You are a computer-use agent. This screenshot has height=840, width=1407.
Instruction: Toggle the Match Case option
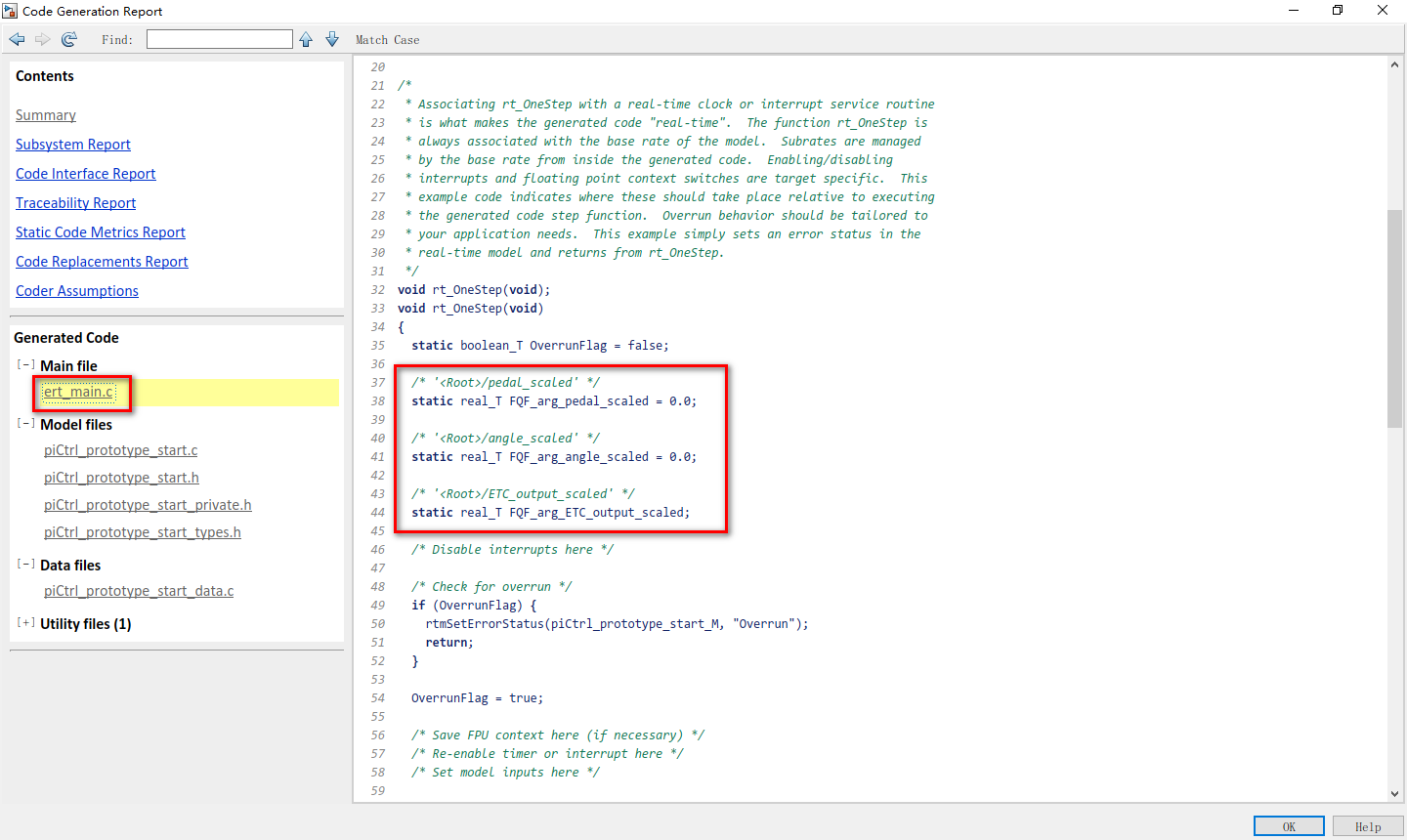387,40
